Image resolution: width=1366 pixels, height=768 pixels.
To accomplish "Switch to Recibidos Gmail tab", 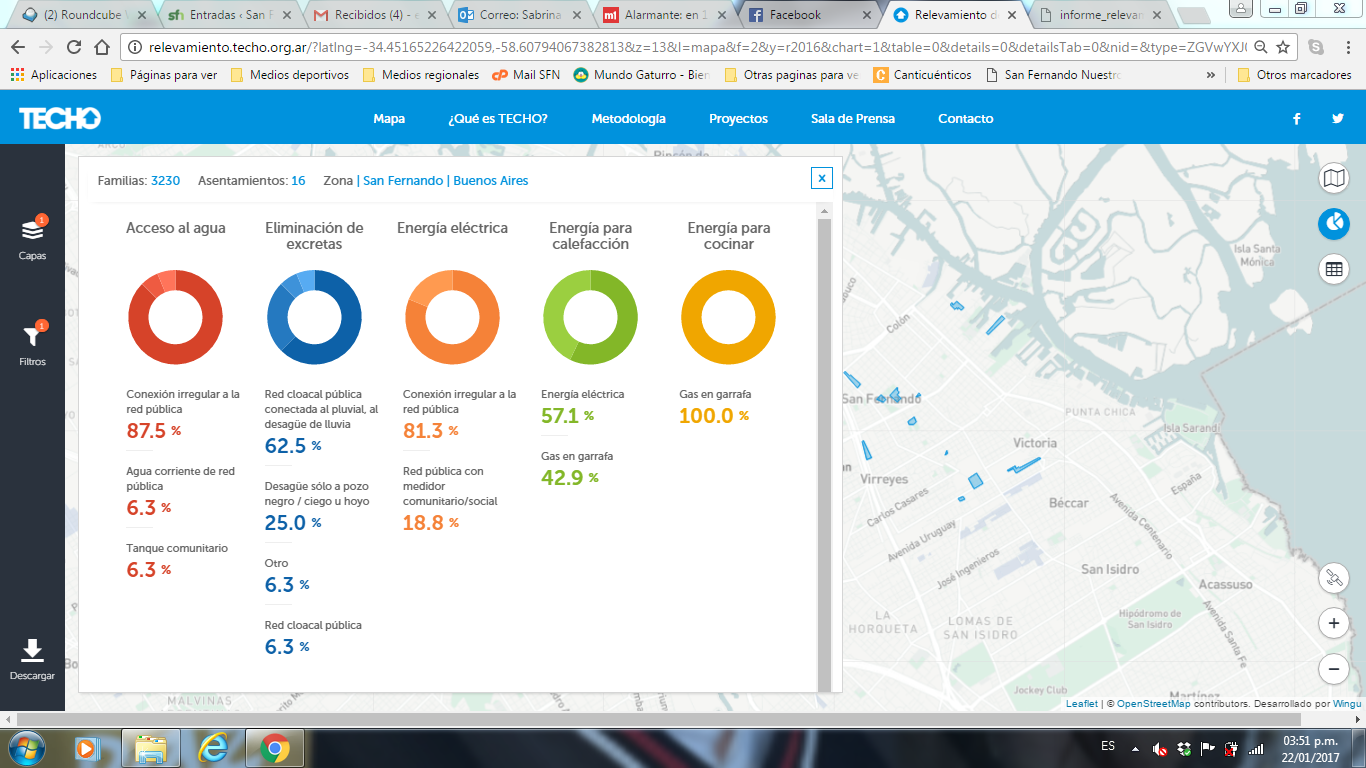I will [x=372, y=15].
